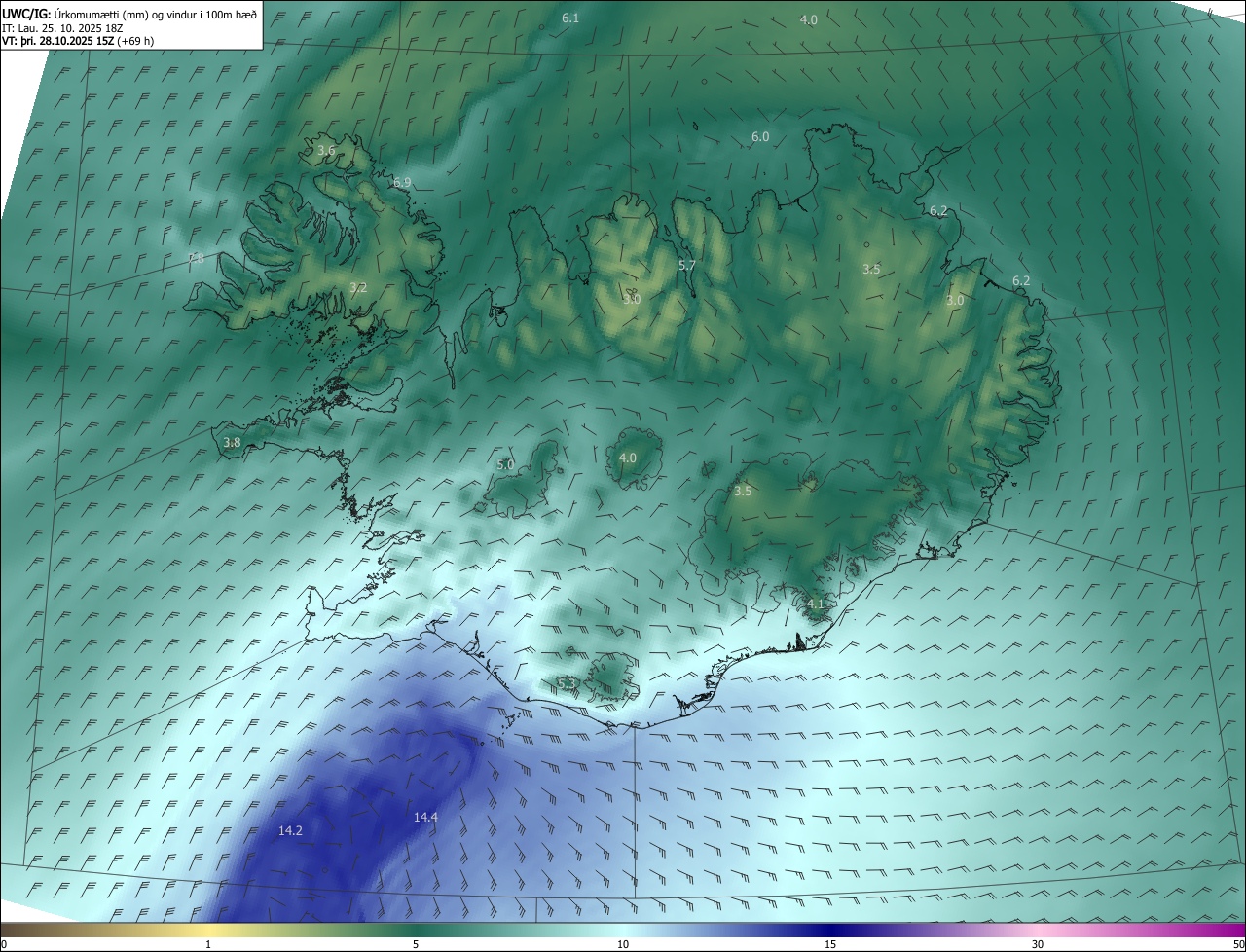This screenshot has width=1246, height=952.
Task: Click the 6.0 value label
Action: tap(760, 137)
